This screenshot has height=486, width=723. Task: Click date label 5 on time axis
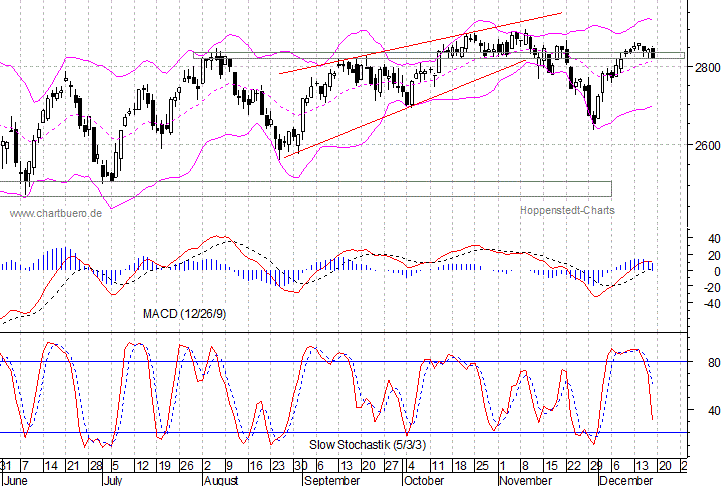tap(115, 466)
